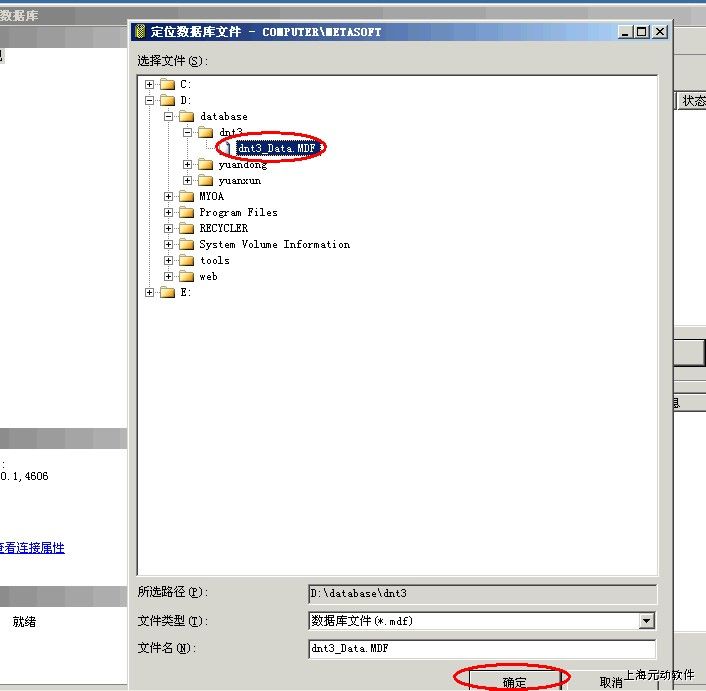706x691 pixels.
Task: Click the 取消 button
Action: 611,682
